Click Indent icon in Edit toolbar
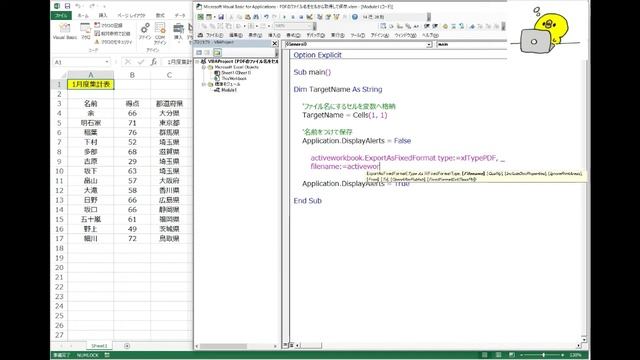Screen dimensions: 640x360 pos(427,26)
